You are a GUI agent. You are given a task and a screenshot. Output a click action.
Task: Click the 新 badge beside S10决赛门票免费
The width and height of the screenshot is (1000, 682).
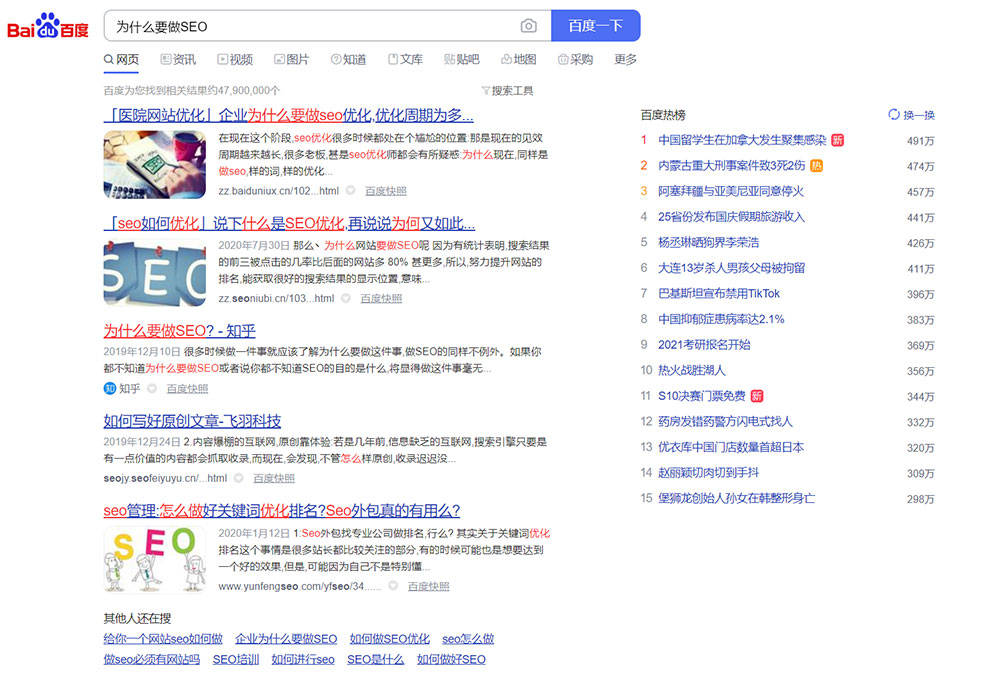[x=757, y=396]
